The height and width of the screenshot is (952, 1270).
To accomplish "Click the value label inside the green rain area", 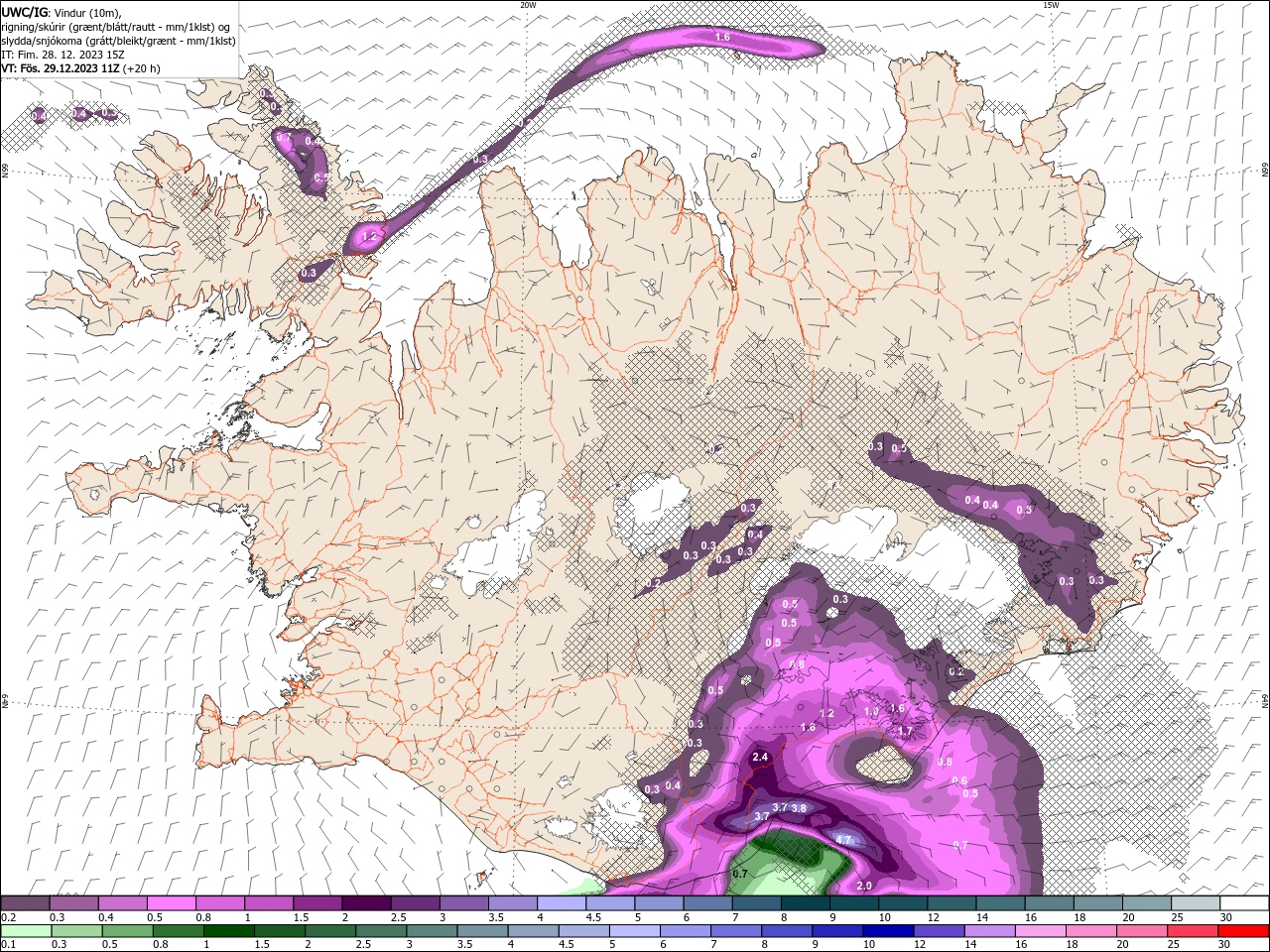I will pyautogui.click(x=739, y=874).
